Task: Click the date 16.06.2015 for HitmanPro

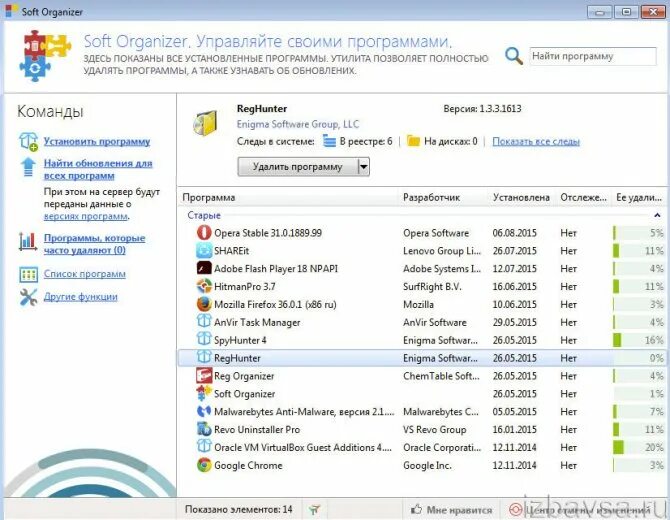Action: click(x=514, y=286)
